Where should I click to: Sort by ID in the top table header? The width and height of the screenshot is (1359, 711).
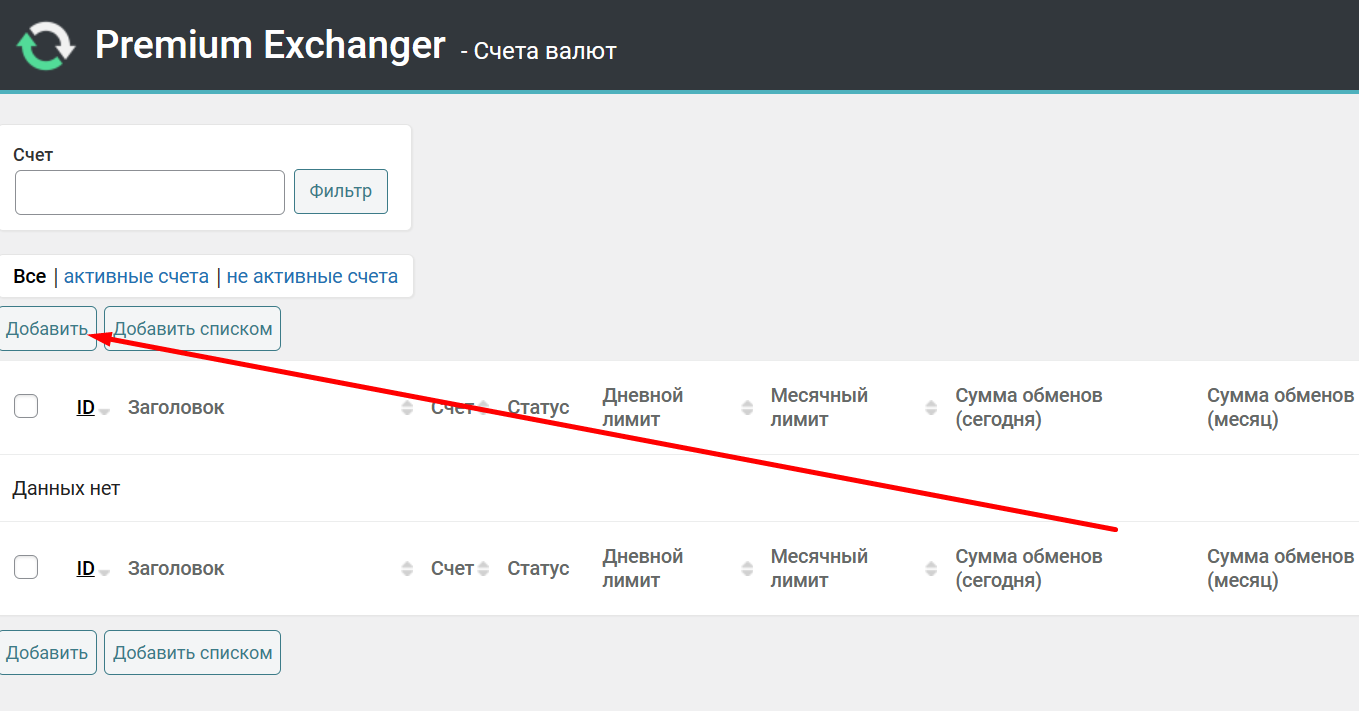[x=86, y=408]
